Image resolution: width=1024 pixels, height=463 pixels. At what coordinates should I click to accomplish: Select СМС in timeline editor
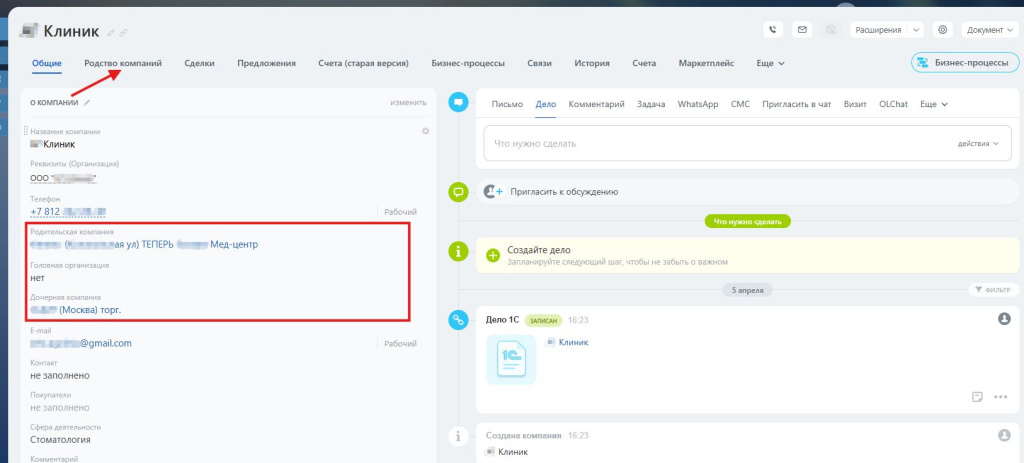coord(741,104)
